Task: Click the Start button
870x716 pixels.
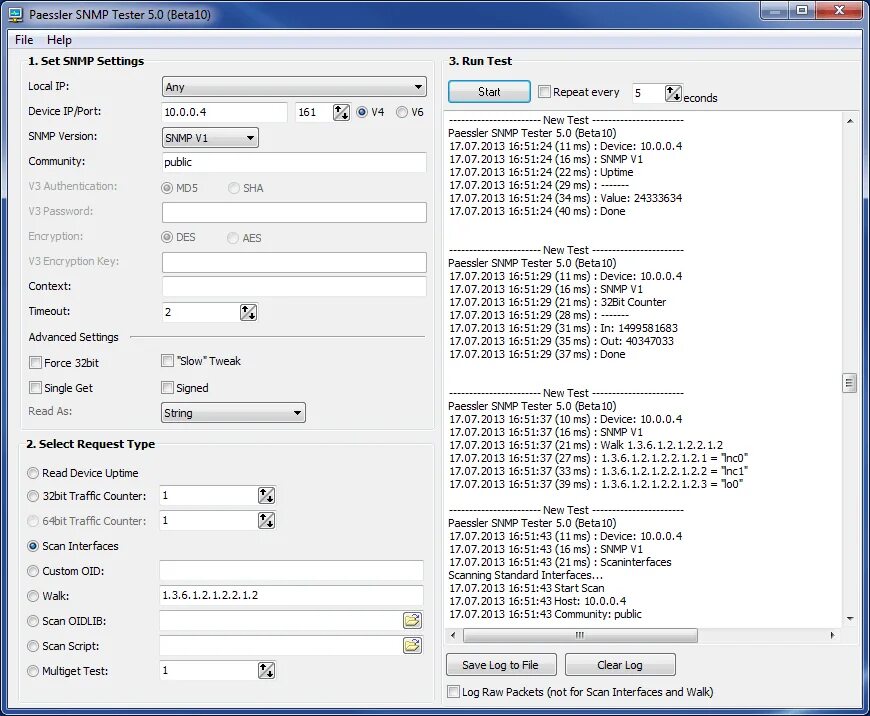Action: [489, 92]
